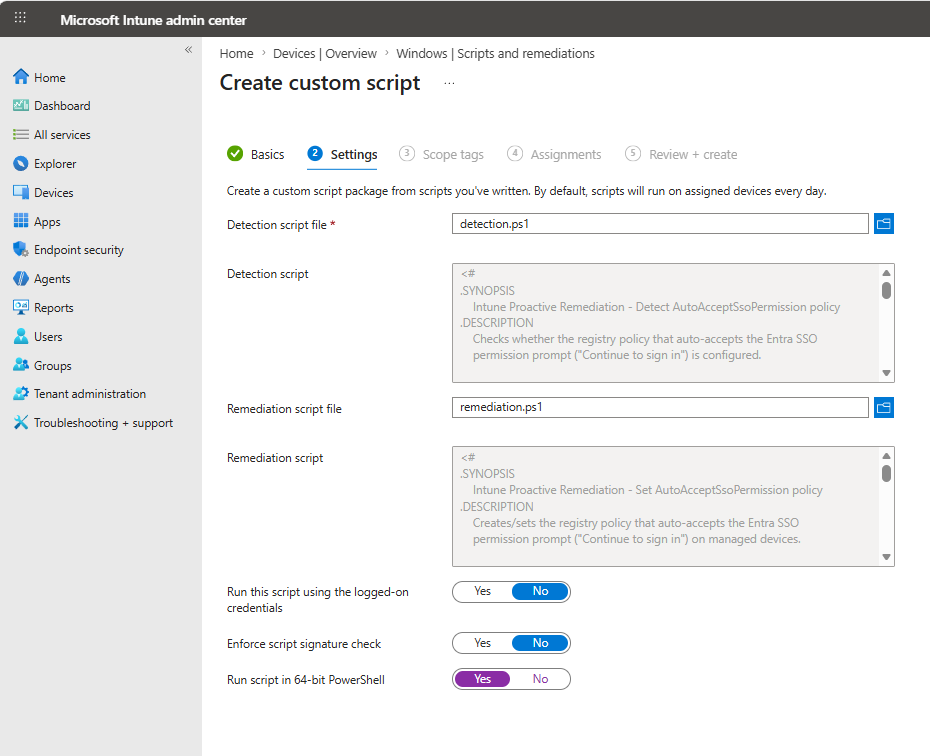Viewport: 930px width, 756px height.
Task: Click the remediation.ps1 file input field
Action: [x=660, y=407]
